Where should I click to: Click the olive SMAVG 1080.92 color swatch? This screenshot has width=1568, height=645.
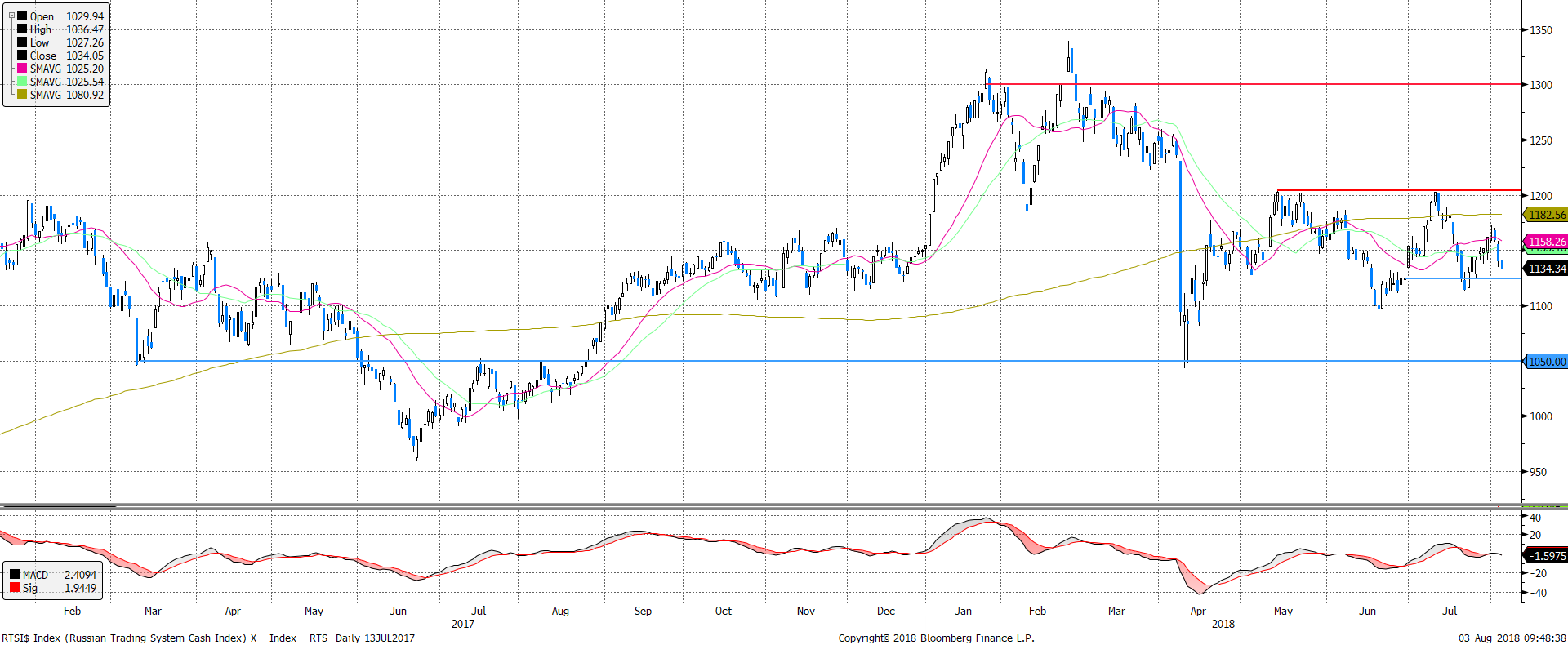point(22,95)
